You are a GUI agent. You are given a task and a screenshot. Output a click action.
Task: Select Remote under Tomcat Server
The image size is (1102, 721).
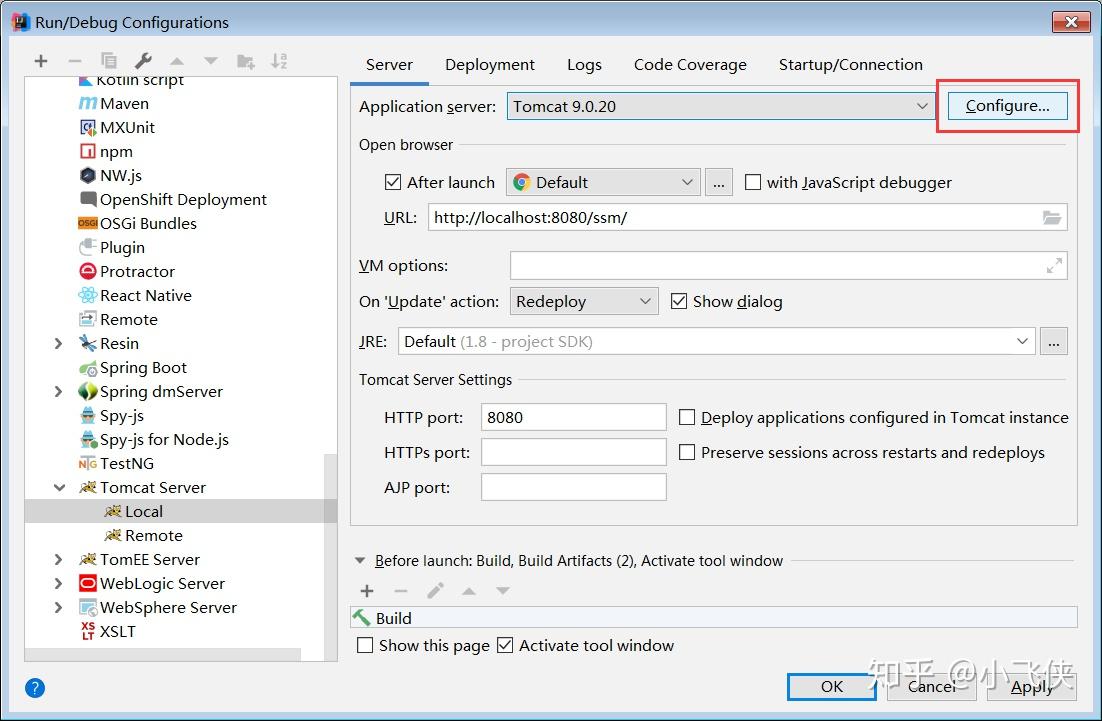[154, 535]
